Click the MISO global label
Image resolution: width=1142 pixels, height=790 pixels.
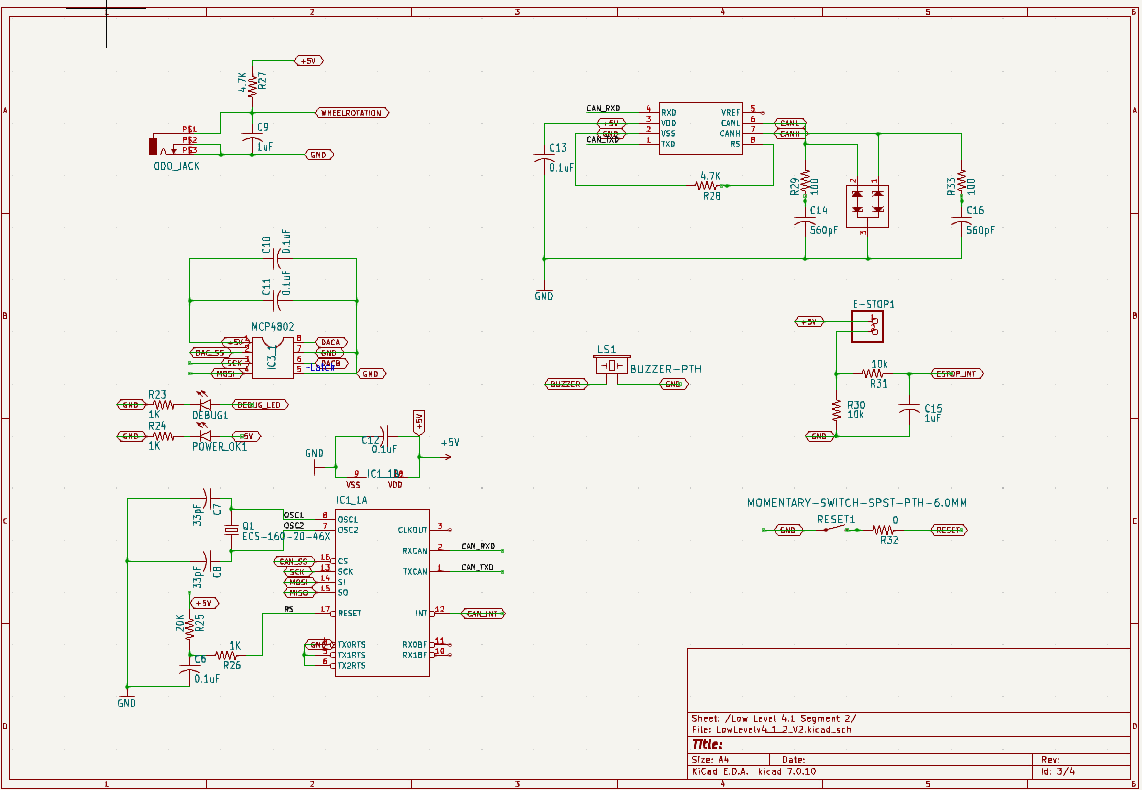(299, 593)
